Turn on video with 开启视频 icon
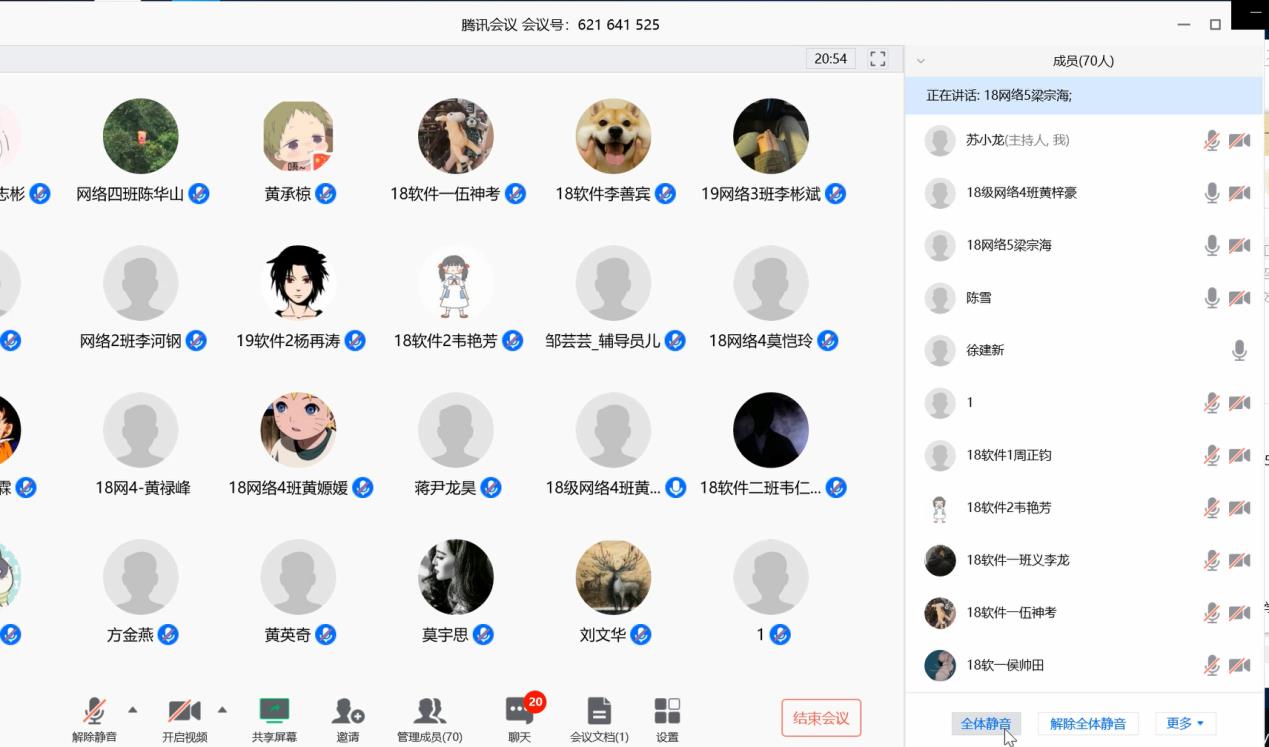 184,712
